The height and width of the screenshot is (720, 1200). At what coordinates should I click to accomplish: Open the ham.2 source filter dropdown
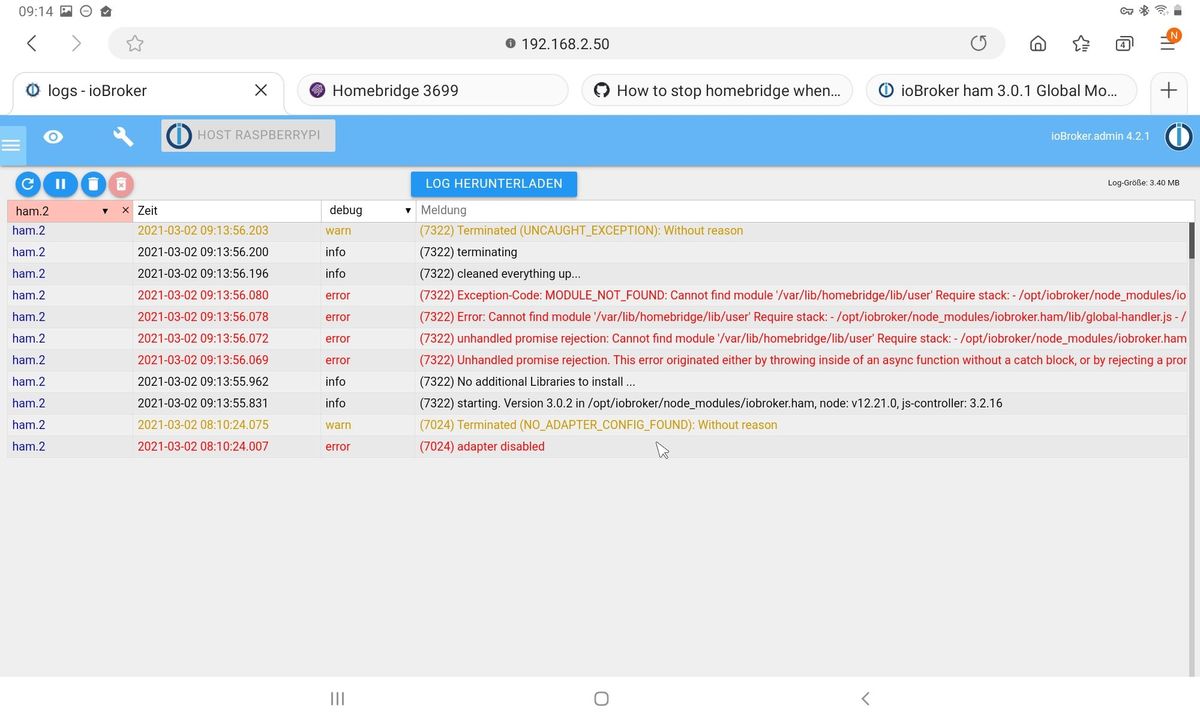(61, 211)
